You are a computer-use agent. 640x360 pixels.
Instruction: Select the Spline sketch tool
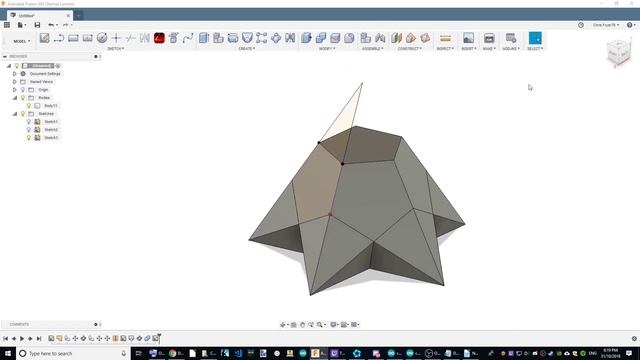point(188,38)
